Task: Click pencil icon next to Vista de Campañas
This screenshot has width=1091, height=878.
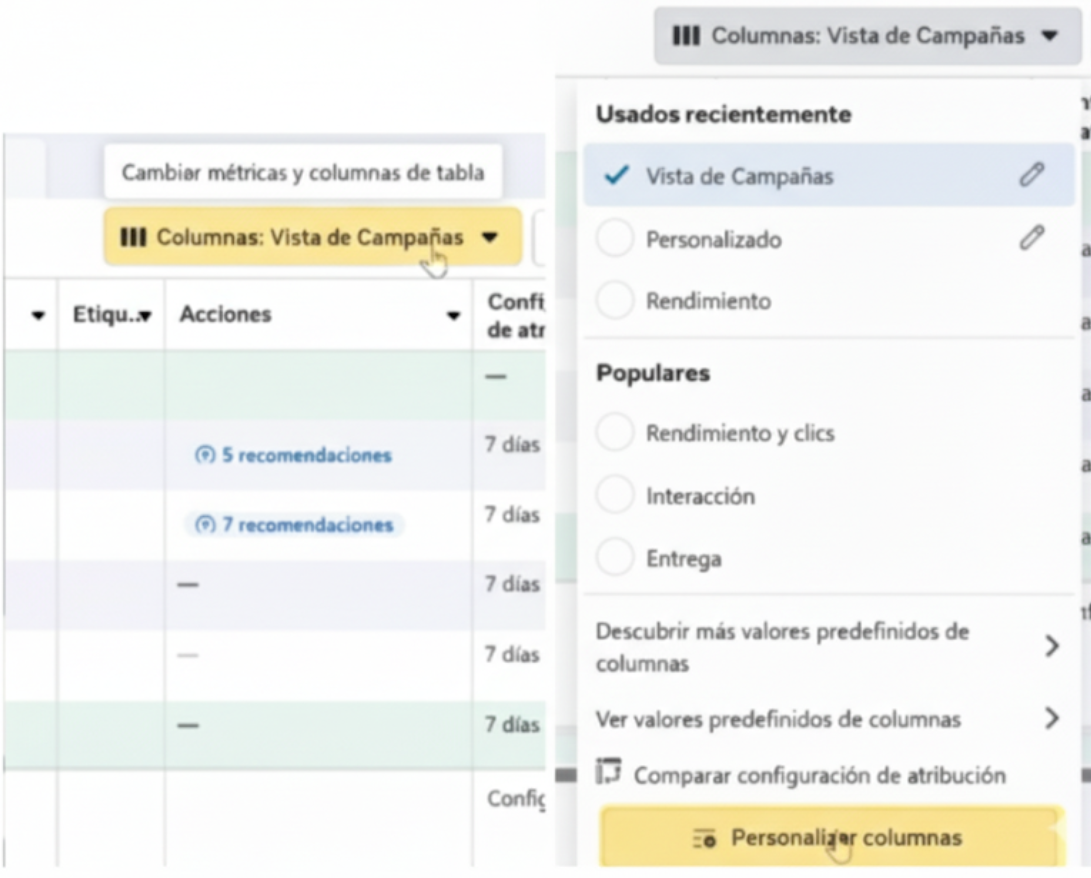Action: click(1031, 175)
